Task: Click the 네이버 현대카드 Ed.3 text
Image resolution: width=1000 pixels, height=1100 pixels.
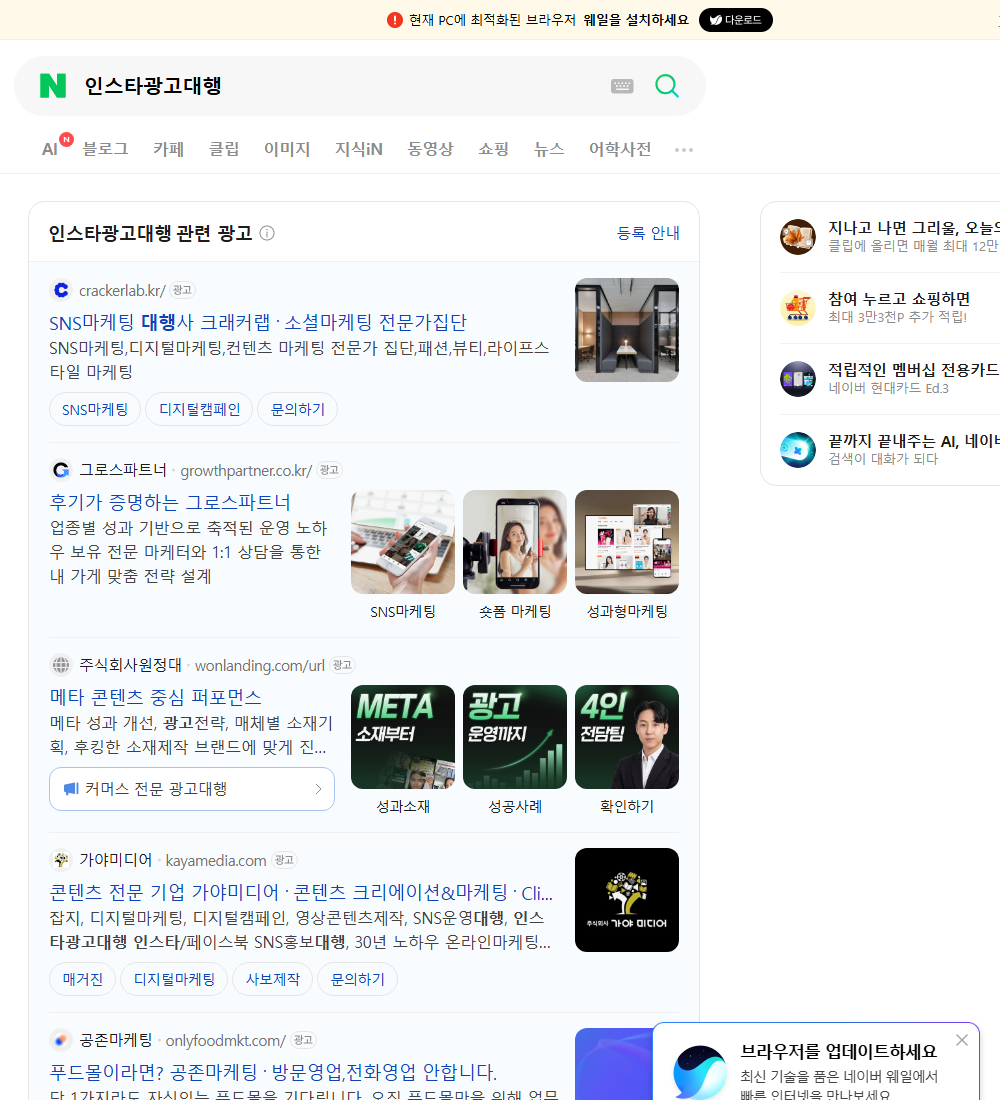Action: tap(888, 389)
